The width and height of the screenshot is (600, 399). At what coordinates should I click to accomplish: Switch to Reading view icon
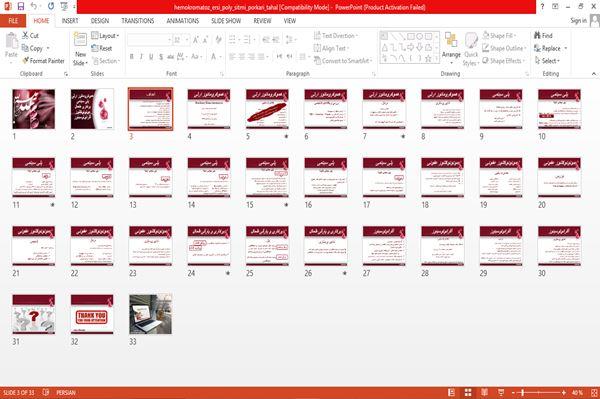coord(484,392)
